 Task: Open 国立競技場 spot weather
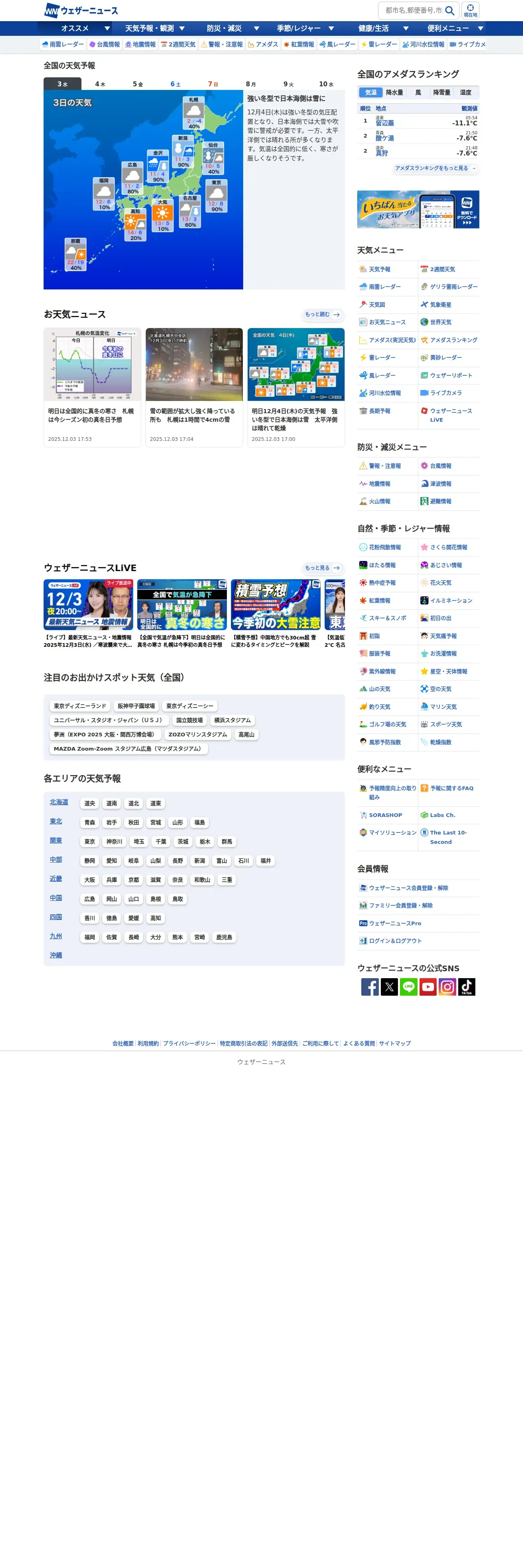[189, 720]
